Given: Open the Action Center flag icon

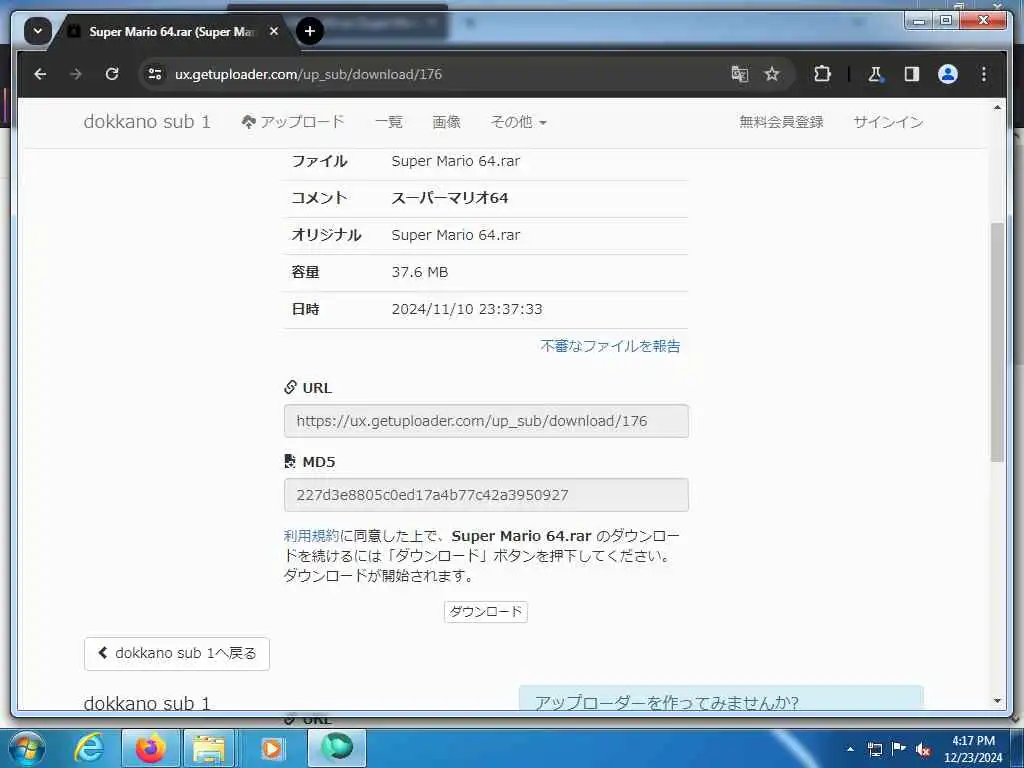Looking at the screenshot, I should pyautogui.click(x=899, y=749).
